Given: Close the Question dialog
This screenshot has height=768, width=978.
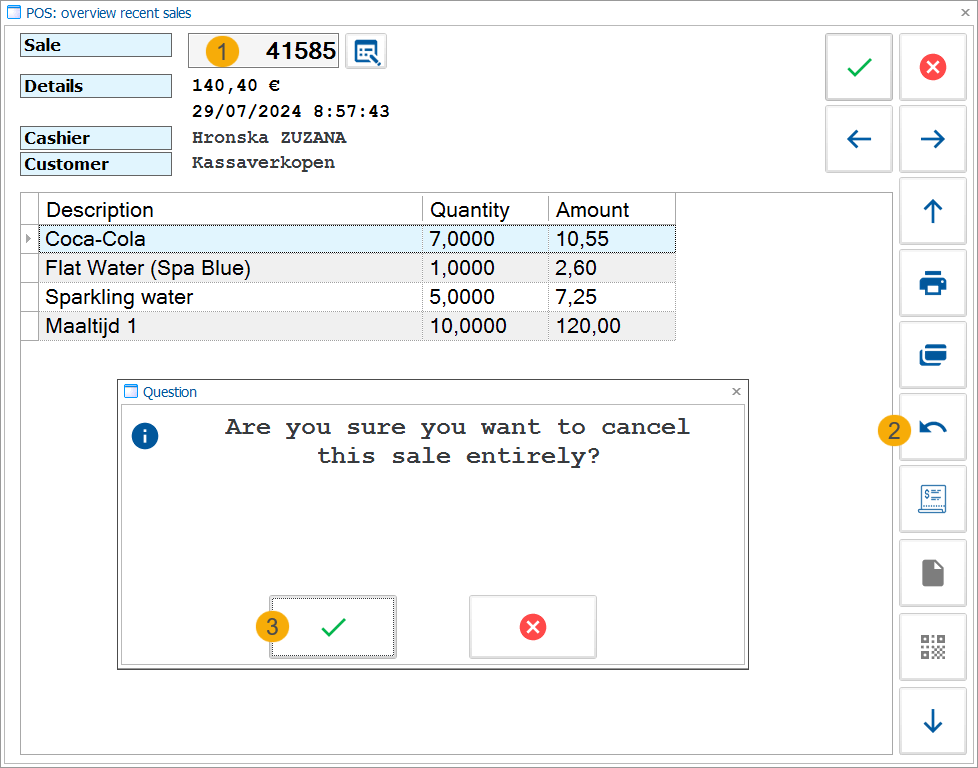Looking at the screenshot, I should (736, 392).
